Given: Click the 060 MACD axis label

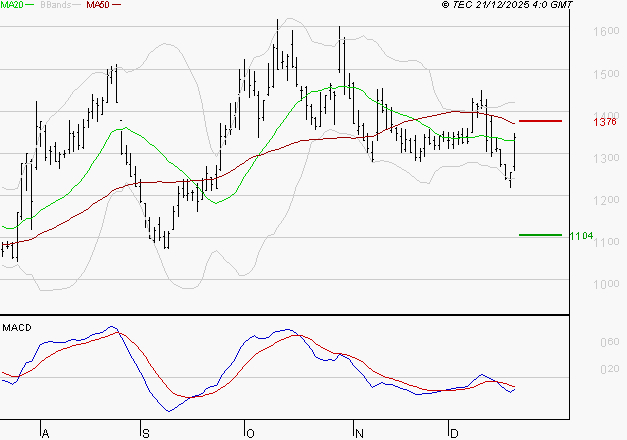Looking at the screenshot, I should (610, 342).
